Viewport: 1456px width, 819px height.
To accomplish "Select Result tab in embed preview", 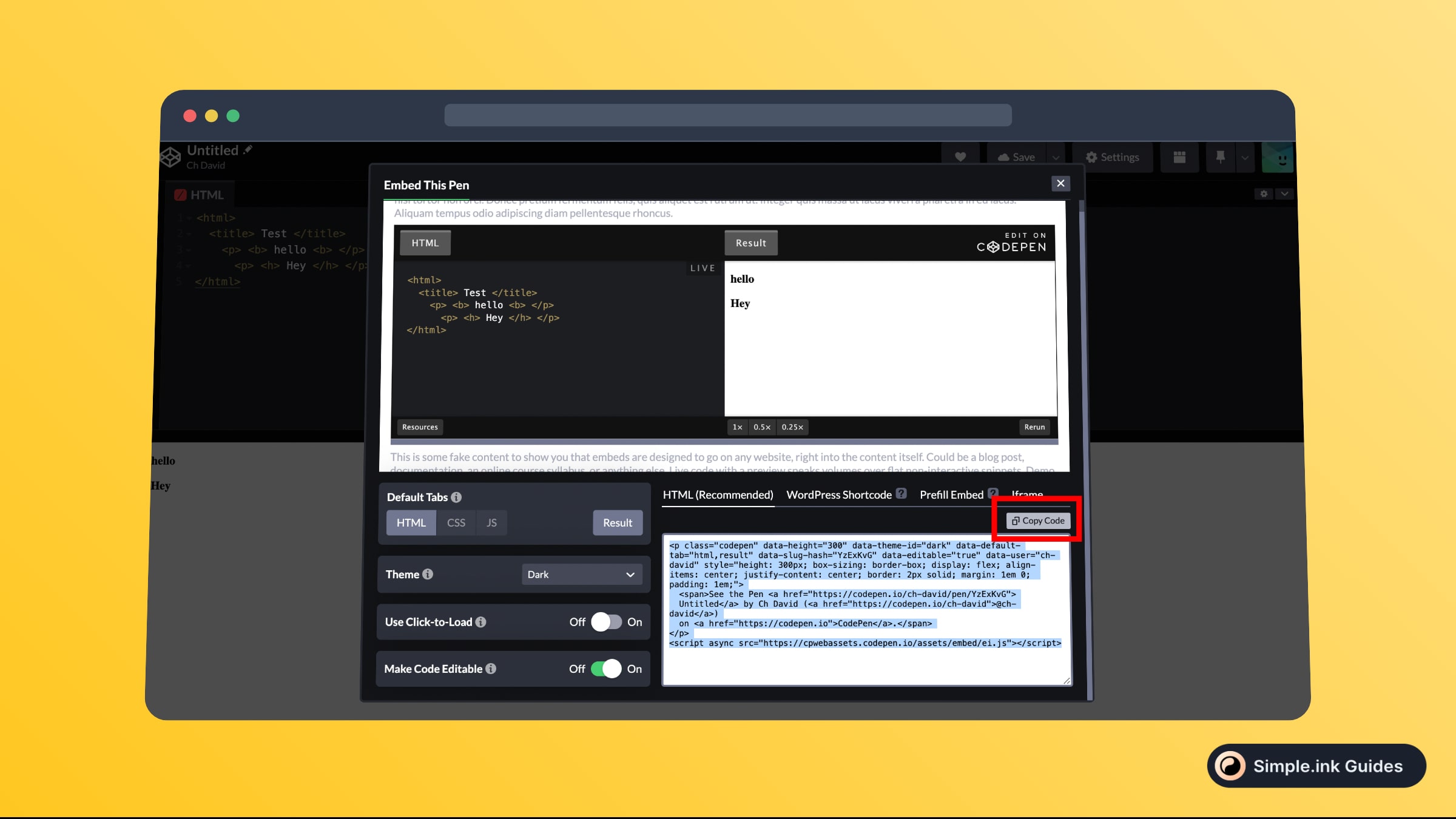I will 750,243.
